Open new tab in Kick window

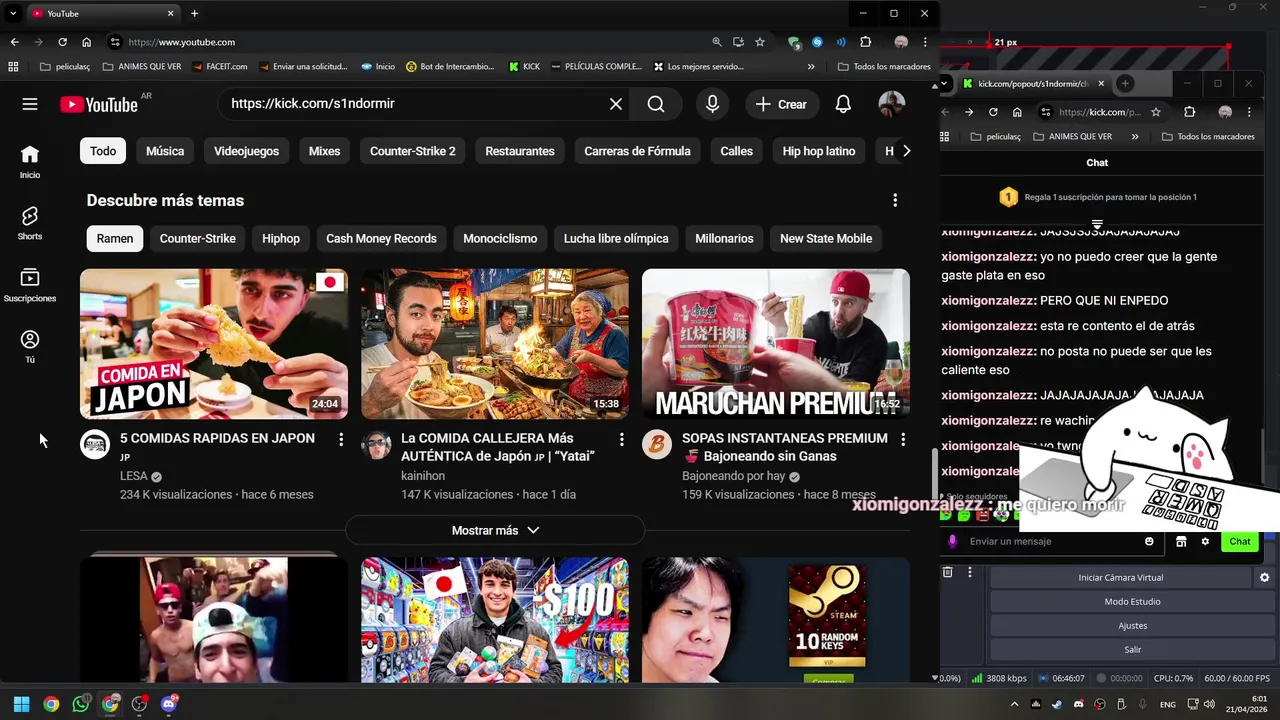click(1125, 84)
